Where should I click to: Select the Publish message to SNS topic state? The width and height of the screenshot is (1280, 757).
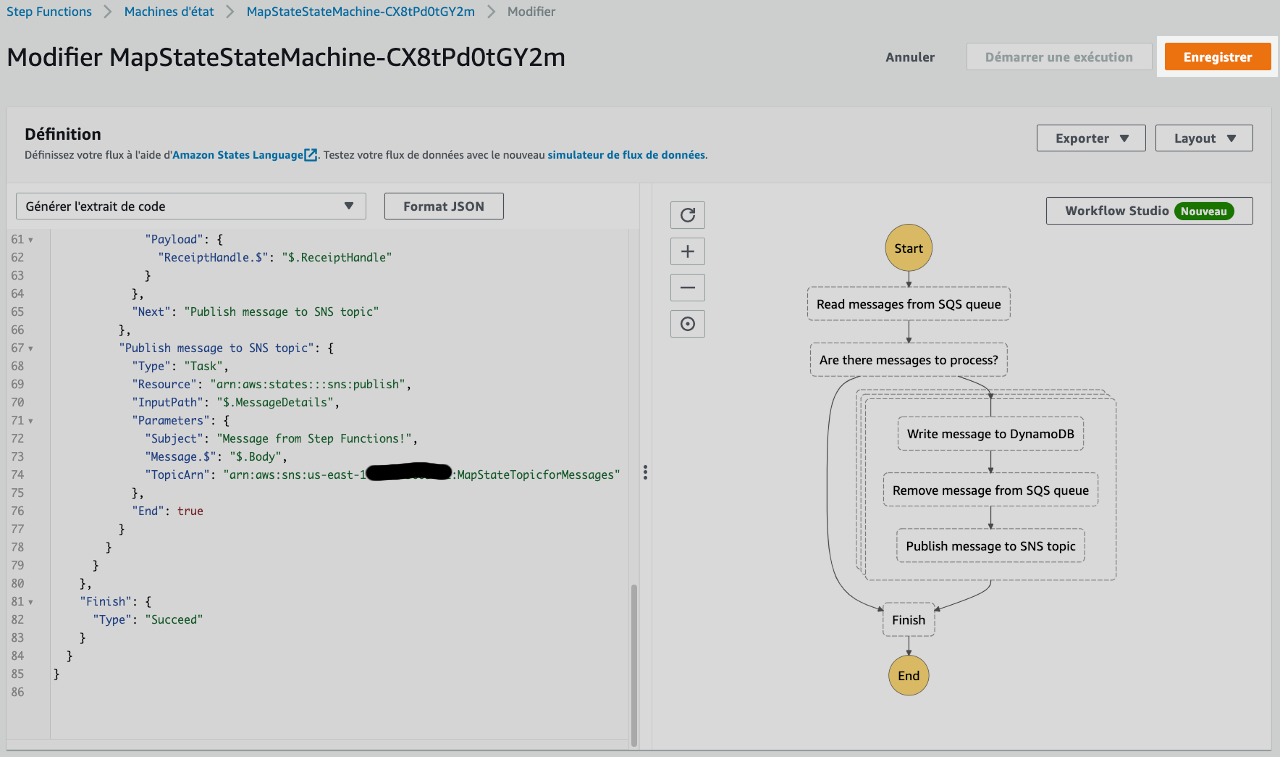pos(991,546)
